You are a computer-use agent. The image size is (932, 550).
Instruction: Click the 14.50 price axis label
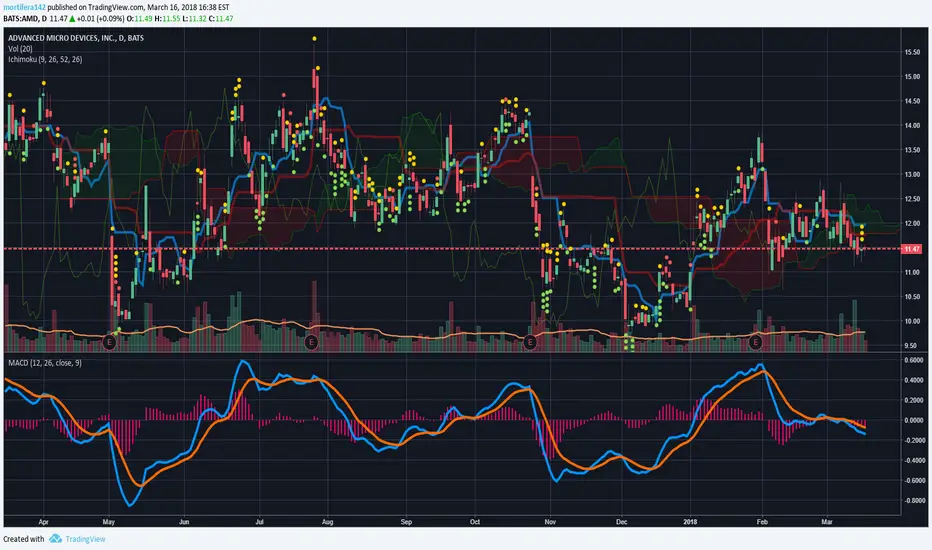click(x=912, y=102)
